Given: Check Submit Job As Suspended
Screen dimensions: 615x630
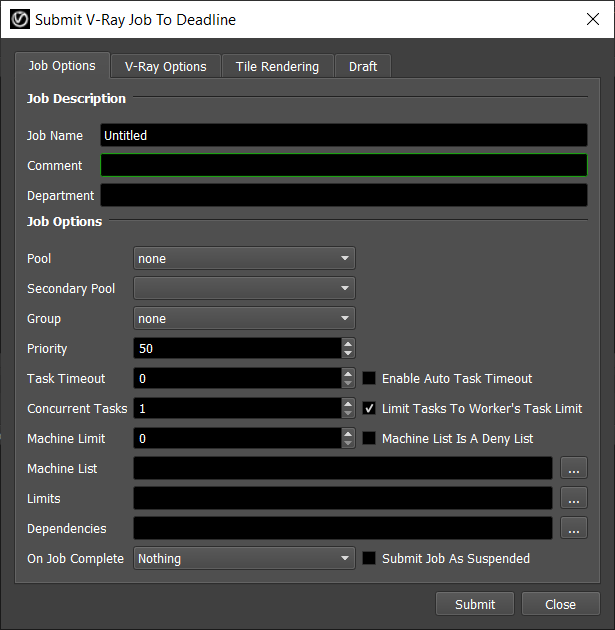Looking at the screenshot, I should point(369,559).
